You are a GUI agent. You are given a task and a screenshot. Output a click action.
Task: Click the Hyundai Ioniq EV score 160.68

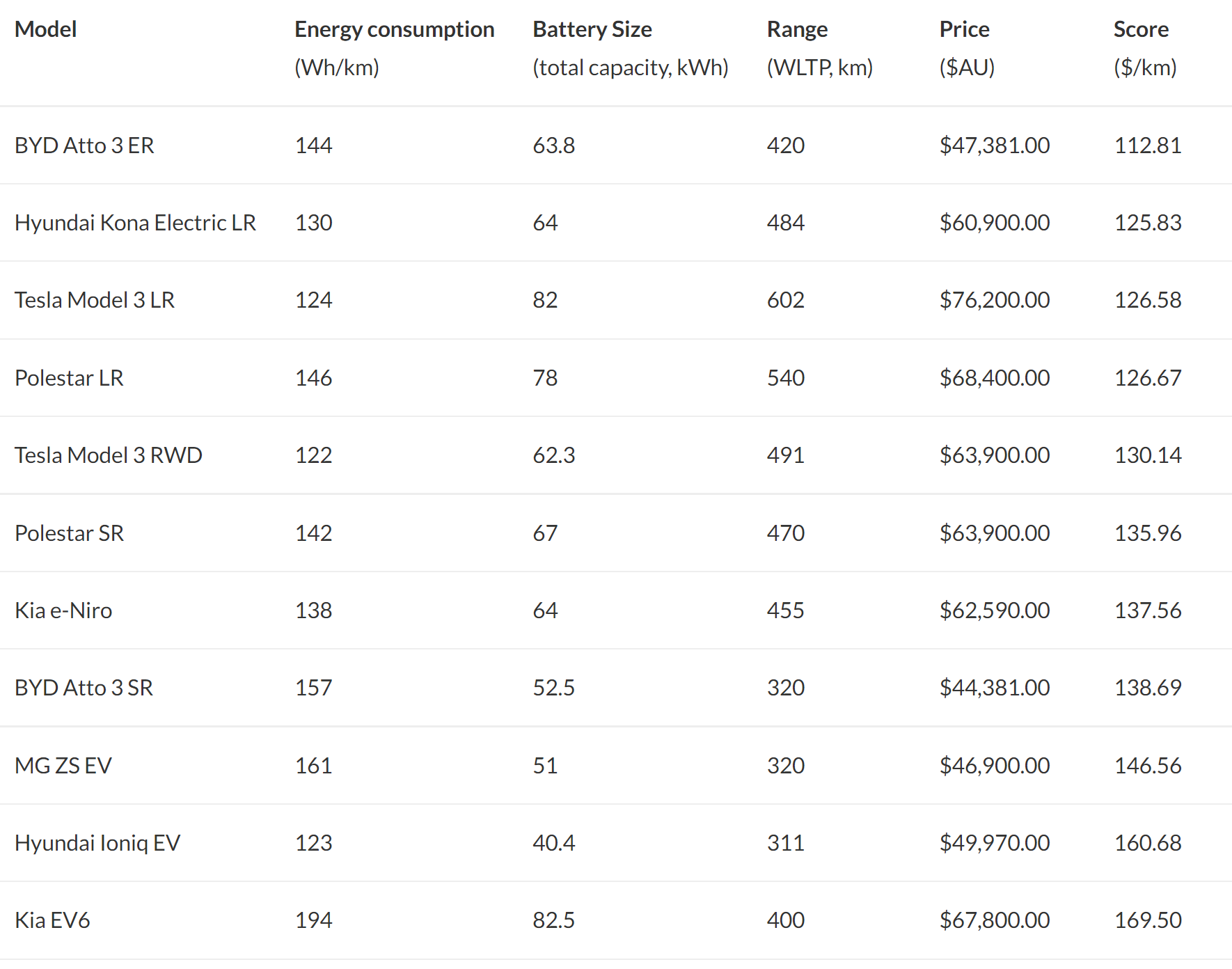1148,843
